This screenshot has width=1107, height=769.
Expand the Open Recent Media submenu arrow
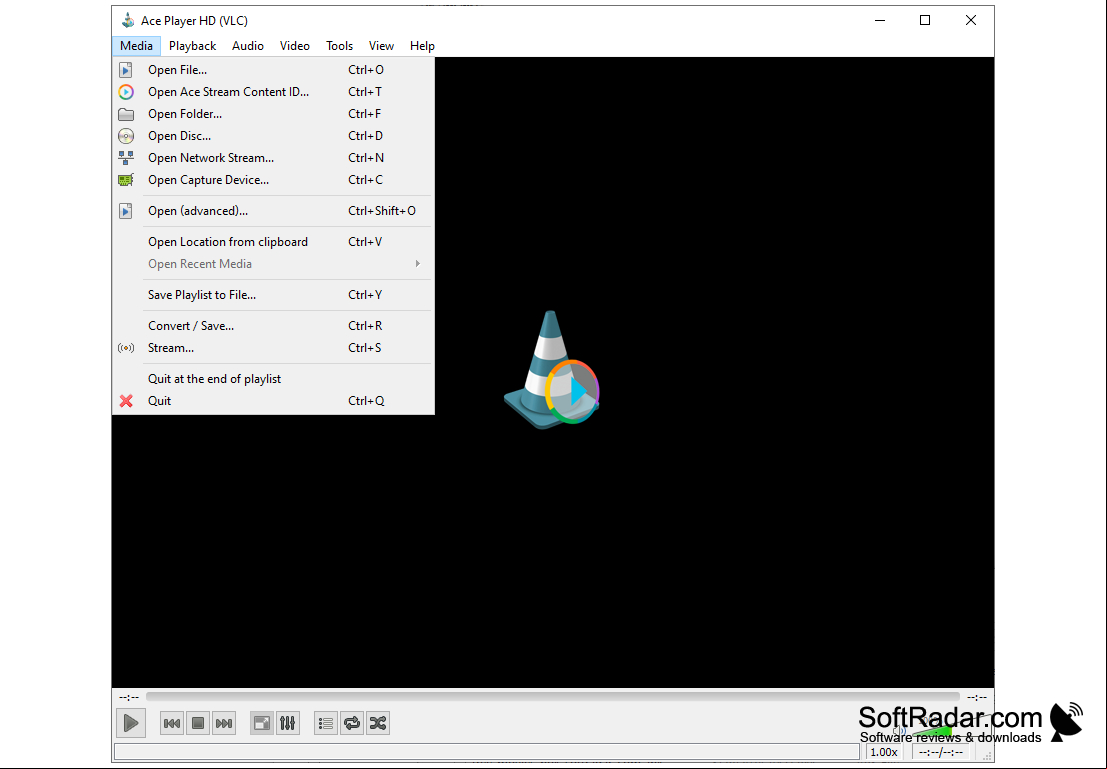[418, 263]
